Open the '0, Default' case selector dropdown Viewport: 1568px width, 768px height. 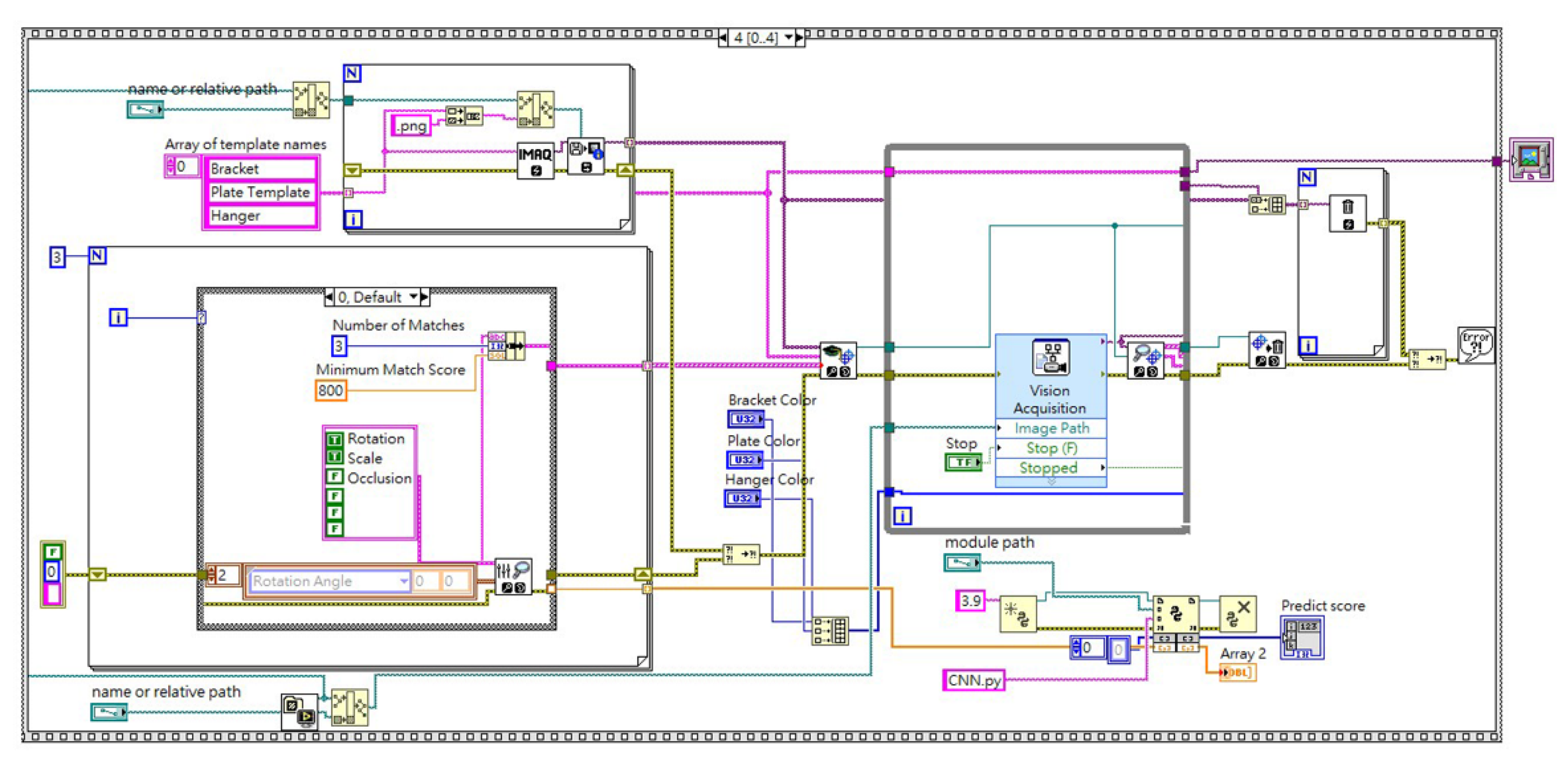tap(413, 297)
